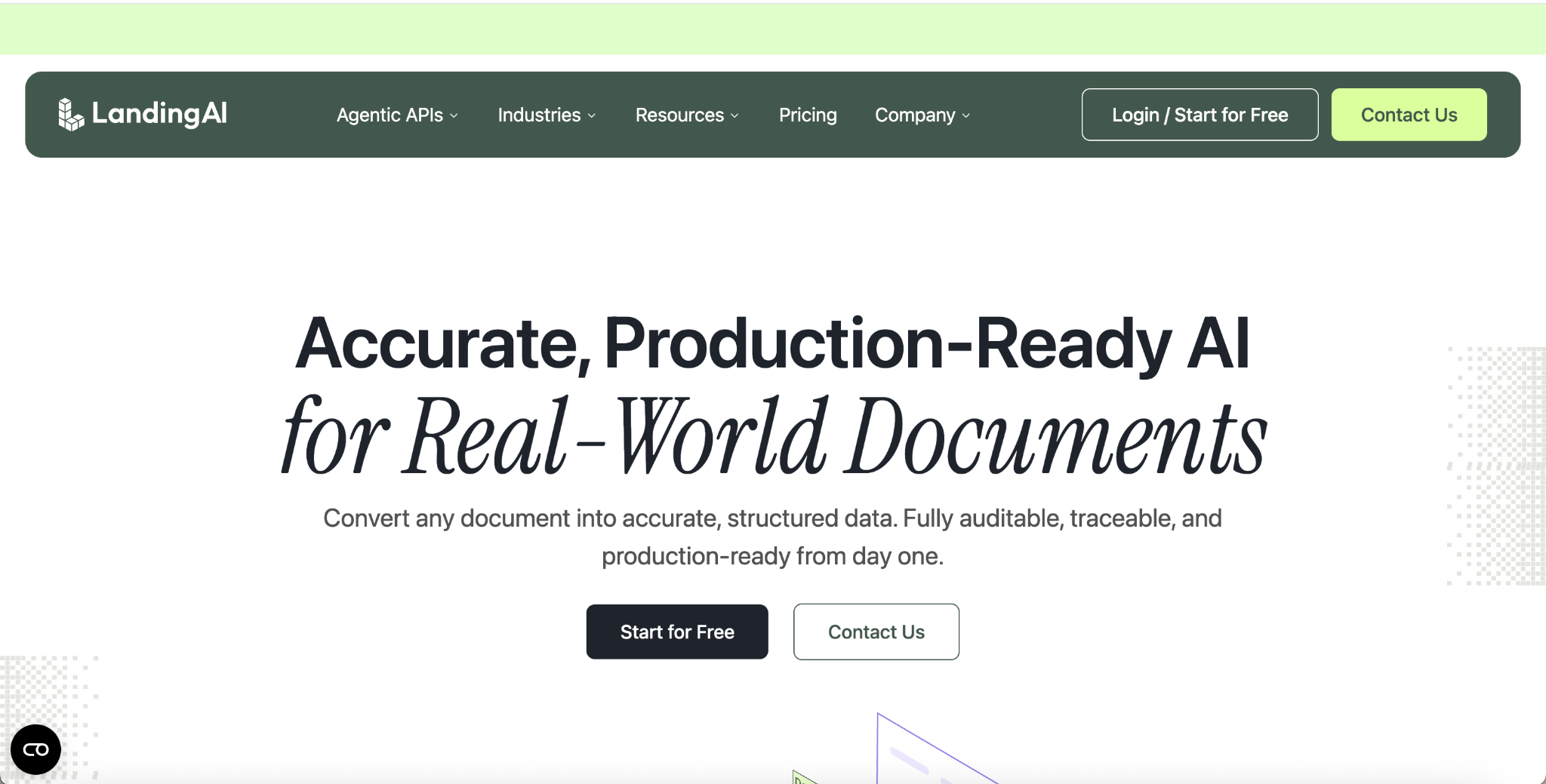Open the Resources menu label

click(x=679, y=115)
